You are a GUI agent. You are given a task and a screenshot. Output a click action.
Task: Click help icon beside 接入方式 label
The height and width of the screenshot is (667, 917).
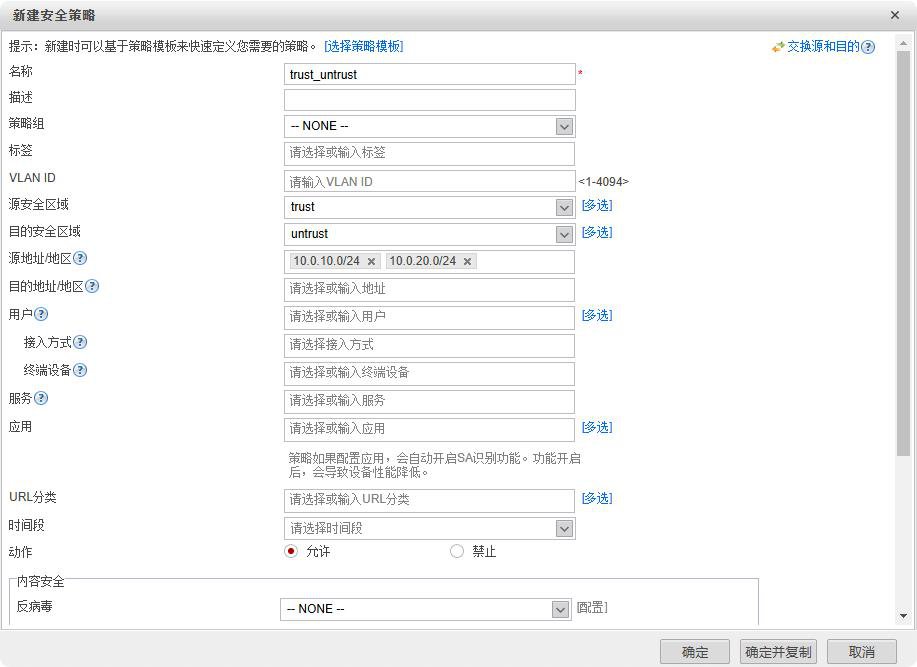point(80,342)
